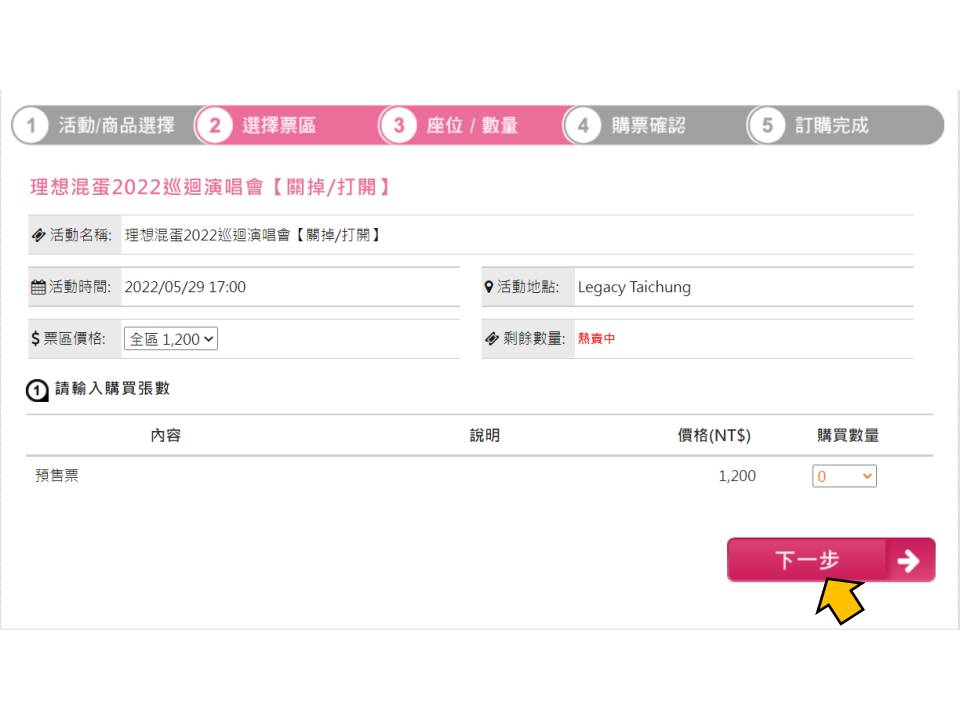Screen dimensions: 960x720
Task: Click the step 1 circle number icon
Action: [31, 126]
